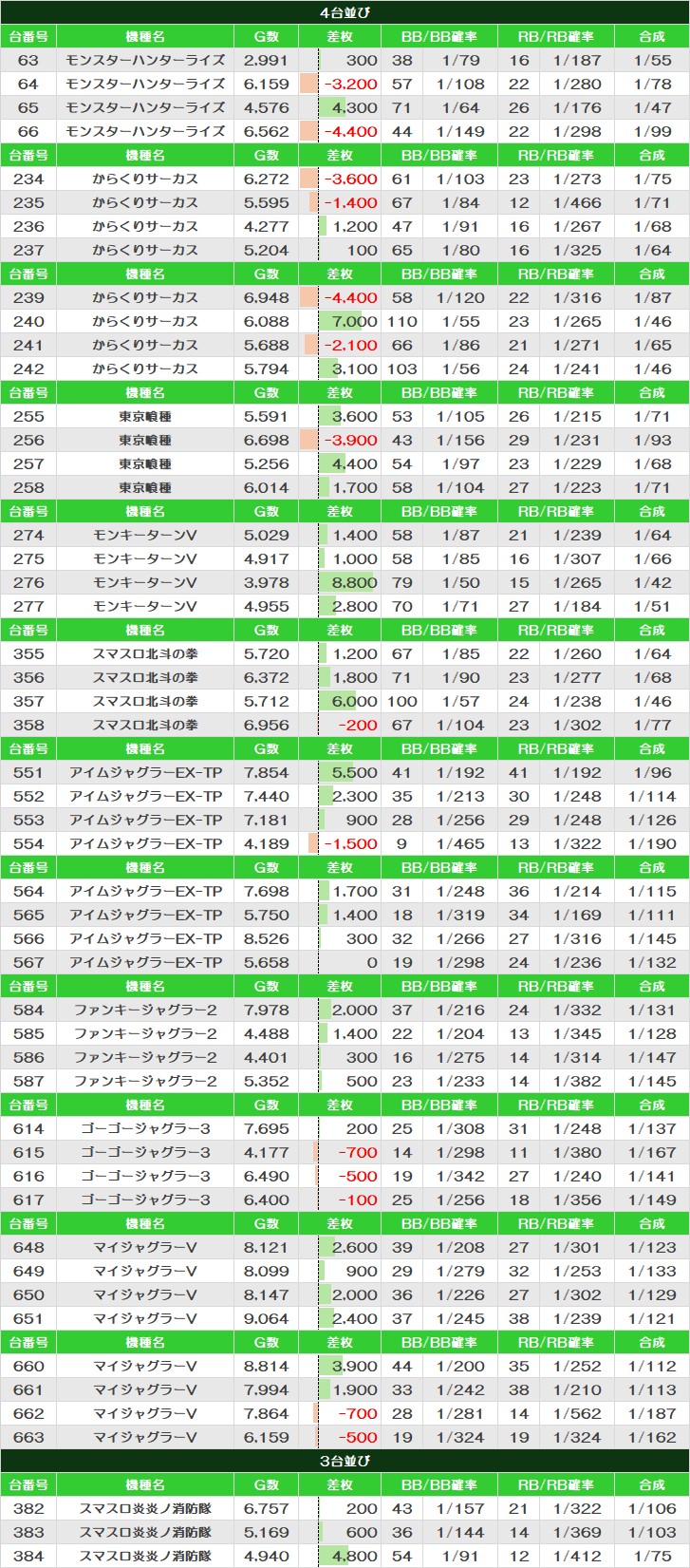The image size is (690, 1568).
Task: Select machine number 237 cell
Action: 28,250
